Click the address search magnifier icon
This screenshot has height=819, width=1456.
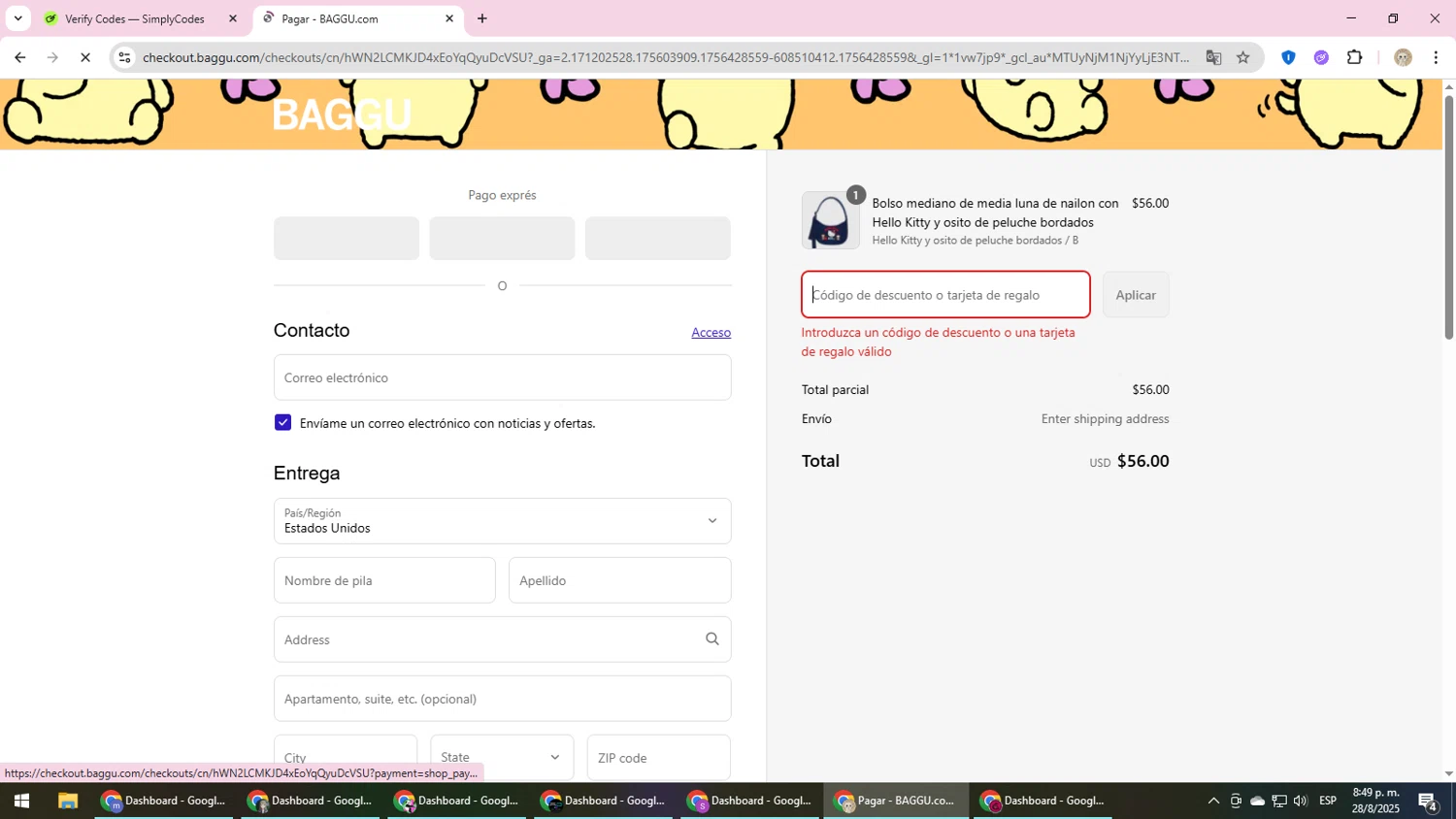(712, 639)
